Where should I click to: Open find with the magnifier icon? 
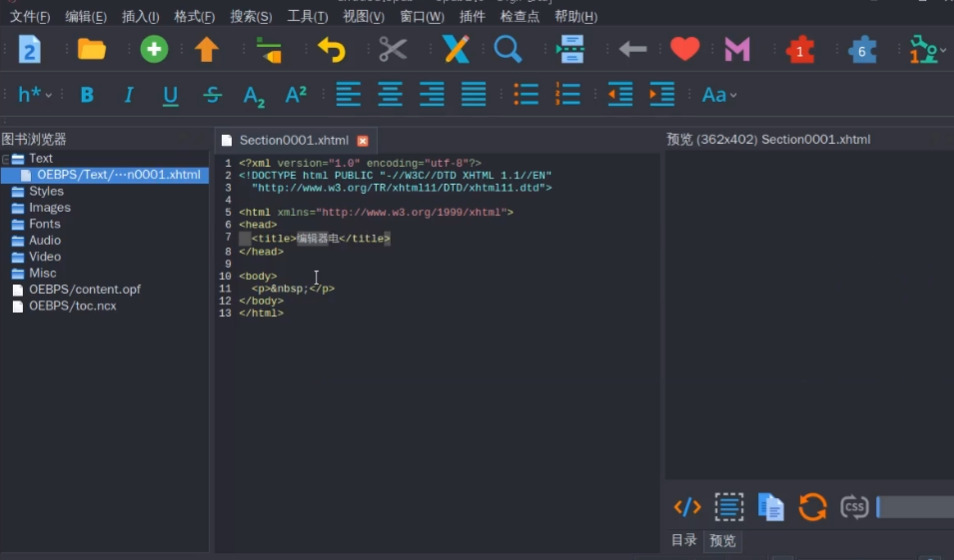pos(508,49)
